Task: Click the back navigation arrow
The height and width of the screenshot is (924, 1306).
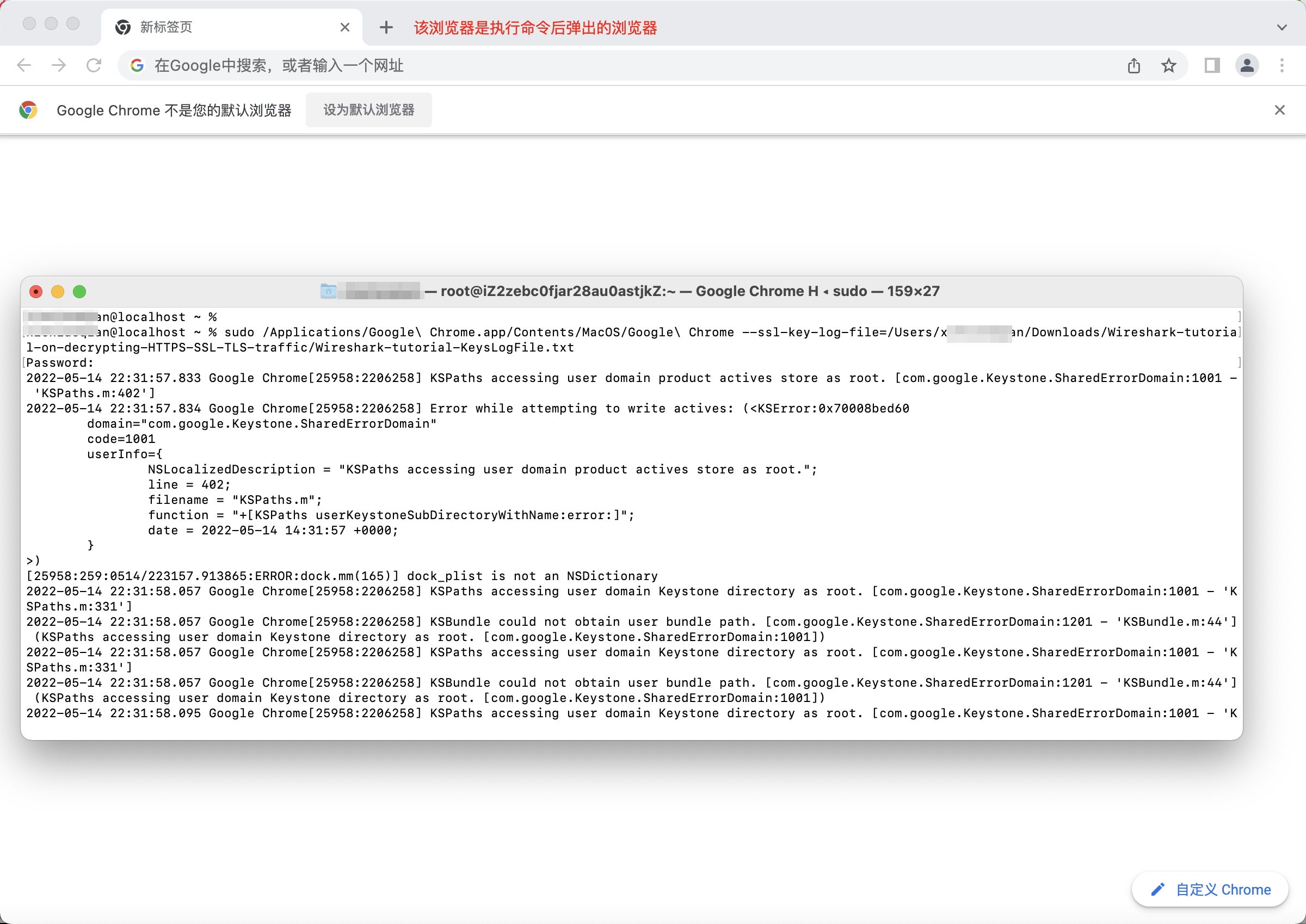Action: pos(24,65)
